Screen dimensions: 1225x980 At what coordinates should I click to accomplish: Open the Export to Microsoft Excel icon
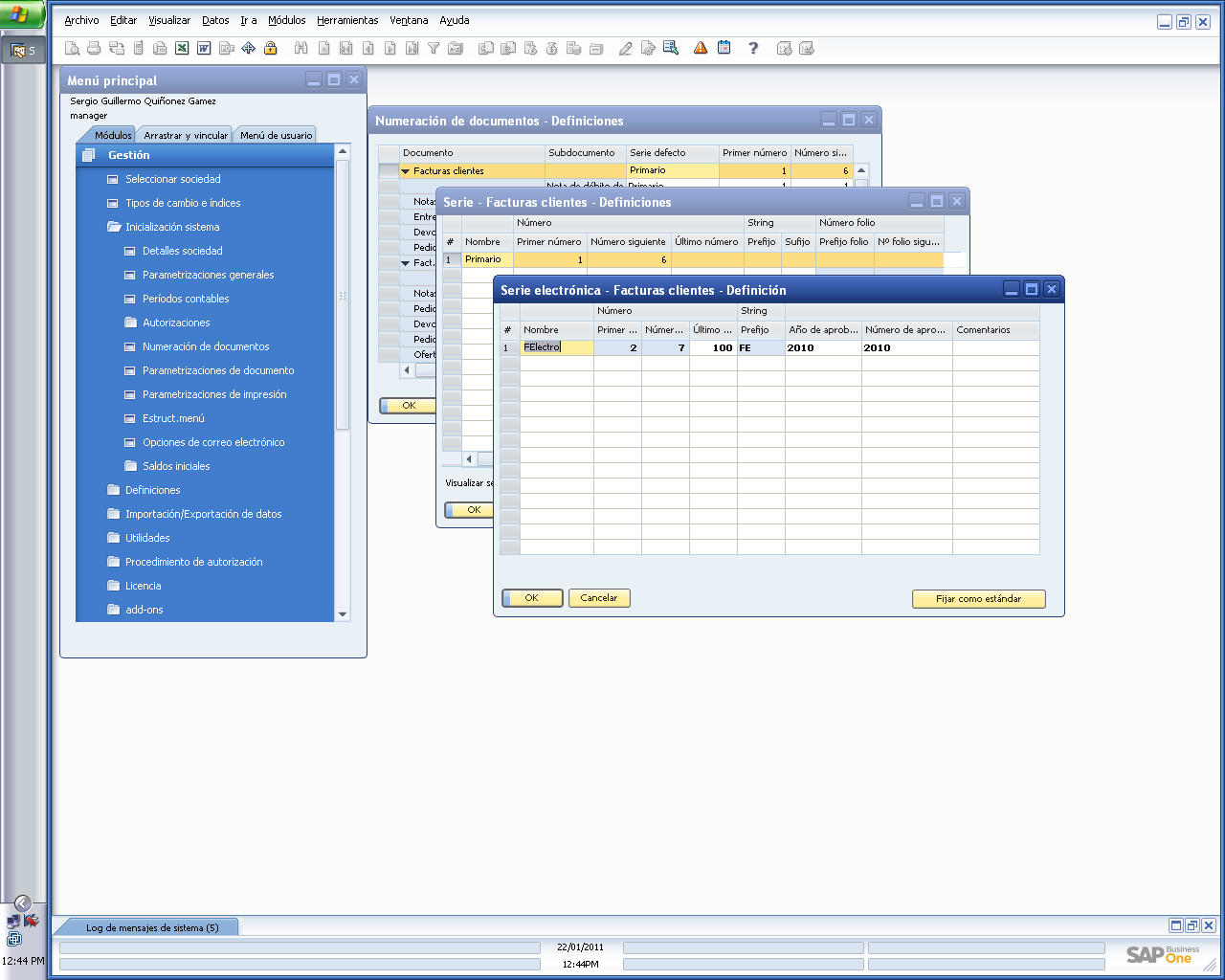[181, 47]
